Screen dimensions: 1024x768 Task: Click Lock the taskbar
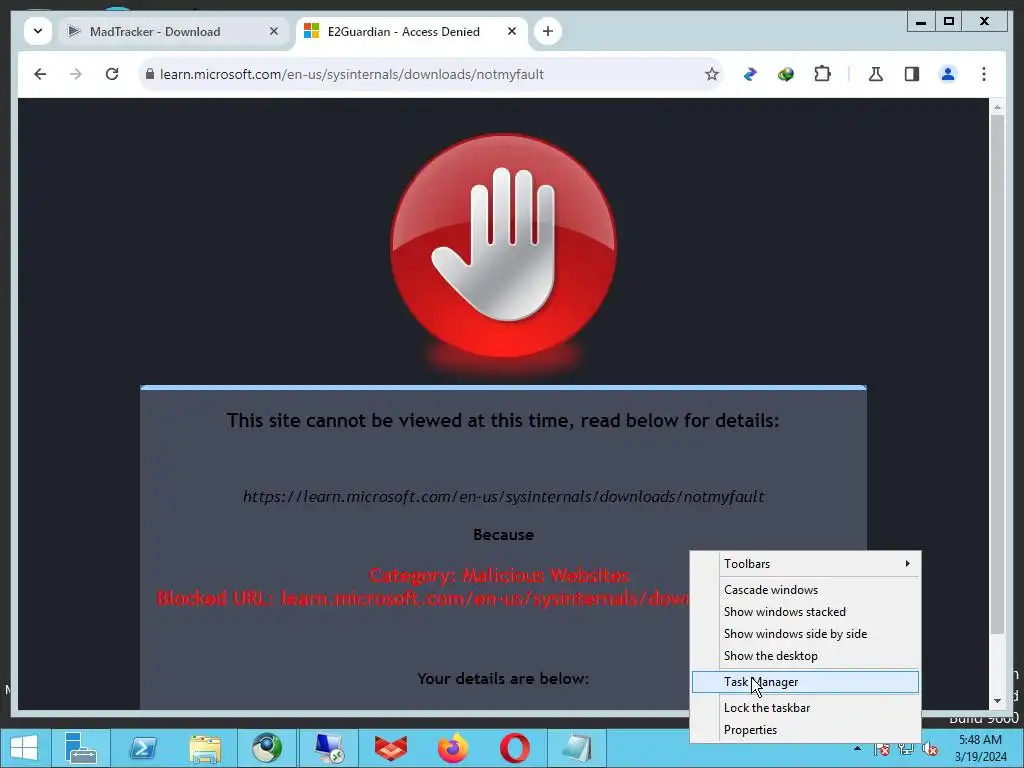[x=805, y=708]
